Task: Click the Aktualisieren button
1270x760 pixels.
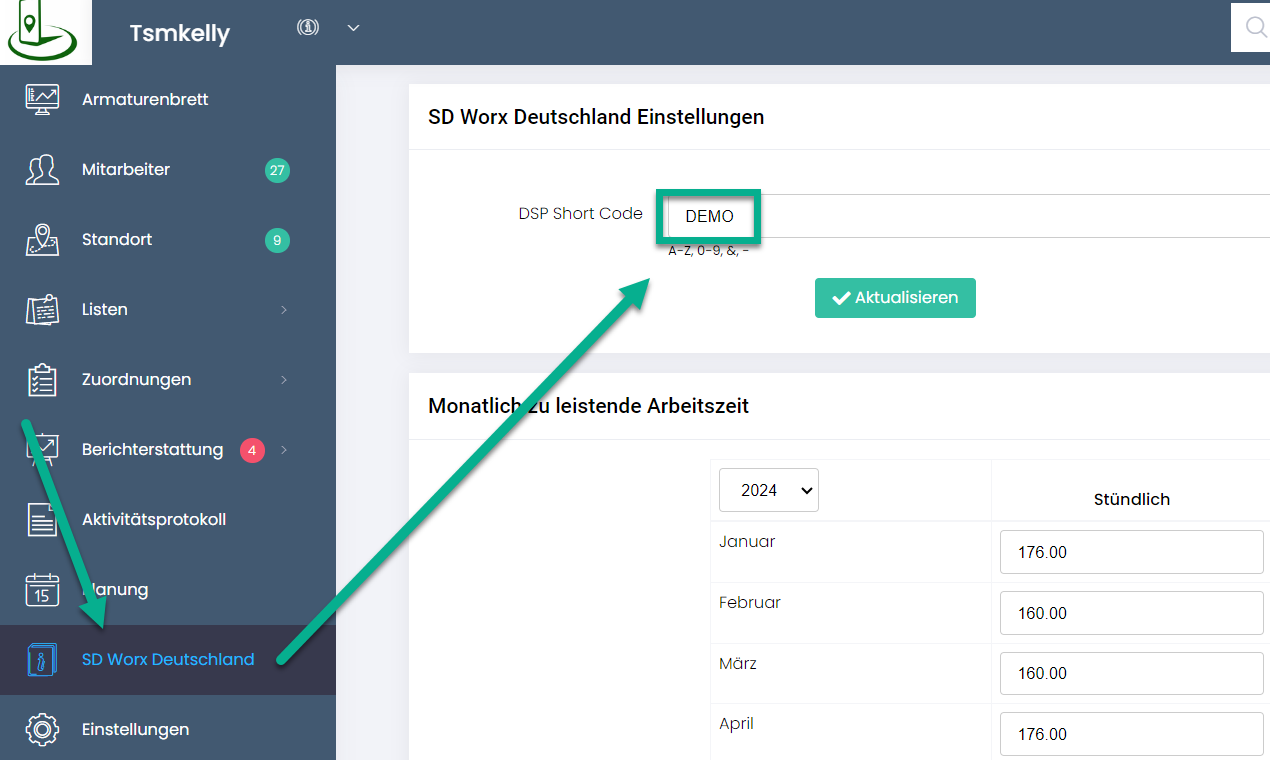Action: point(895,298)
